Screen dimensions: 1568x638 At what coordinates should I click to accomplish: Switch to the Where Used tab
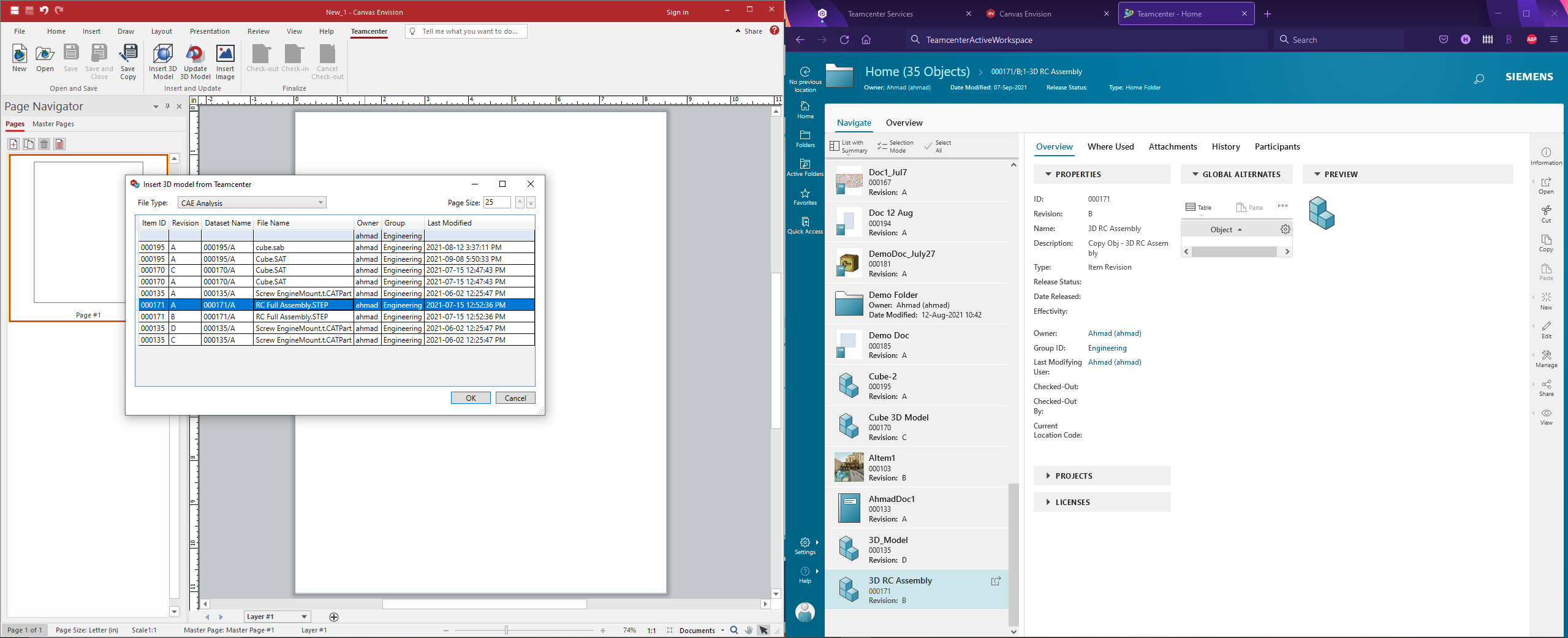point(1110,146)
